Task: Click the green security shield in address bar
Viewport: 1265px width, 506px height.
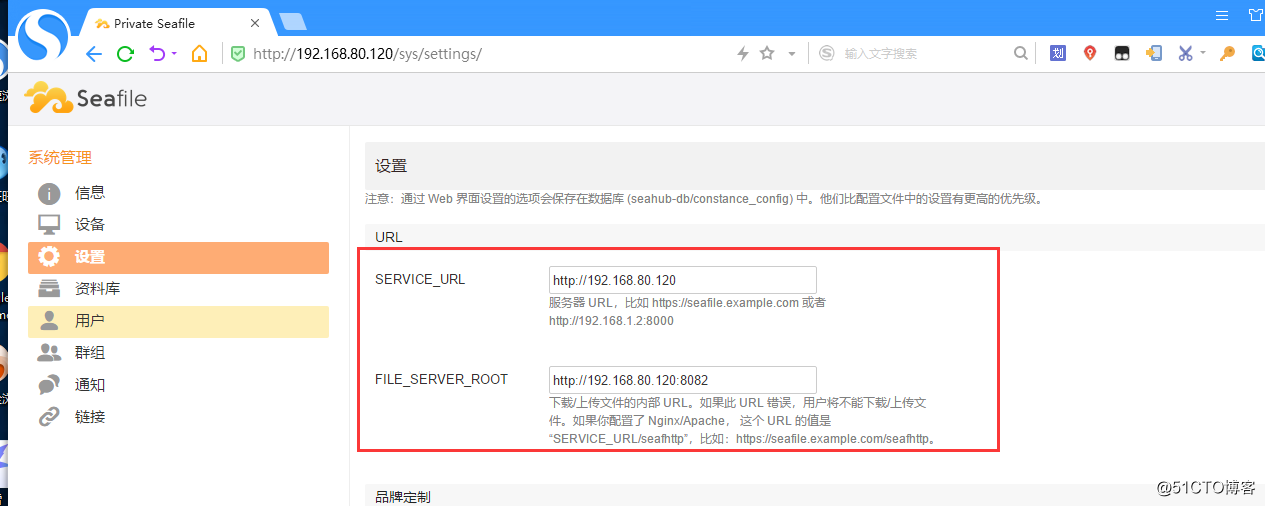Action: 238,54
